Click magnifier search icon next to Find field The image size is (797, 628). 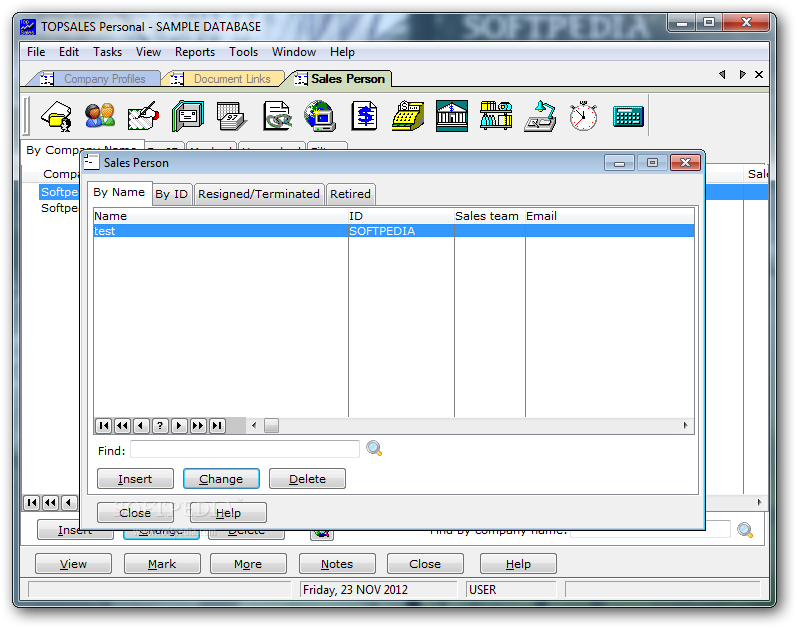(374, 449)
